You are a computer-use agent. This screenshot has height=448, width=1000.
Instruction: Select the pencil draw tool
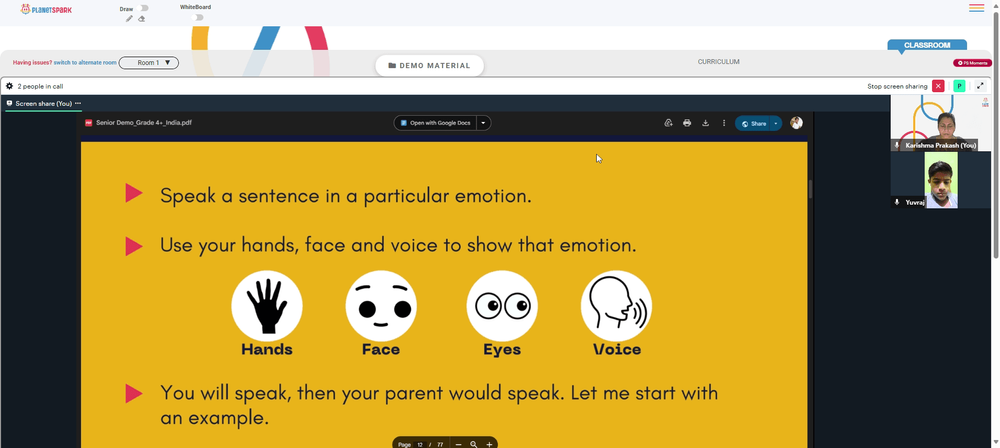tap(129, 19)
